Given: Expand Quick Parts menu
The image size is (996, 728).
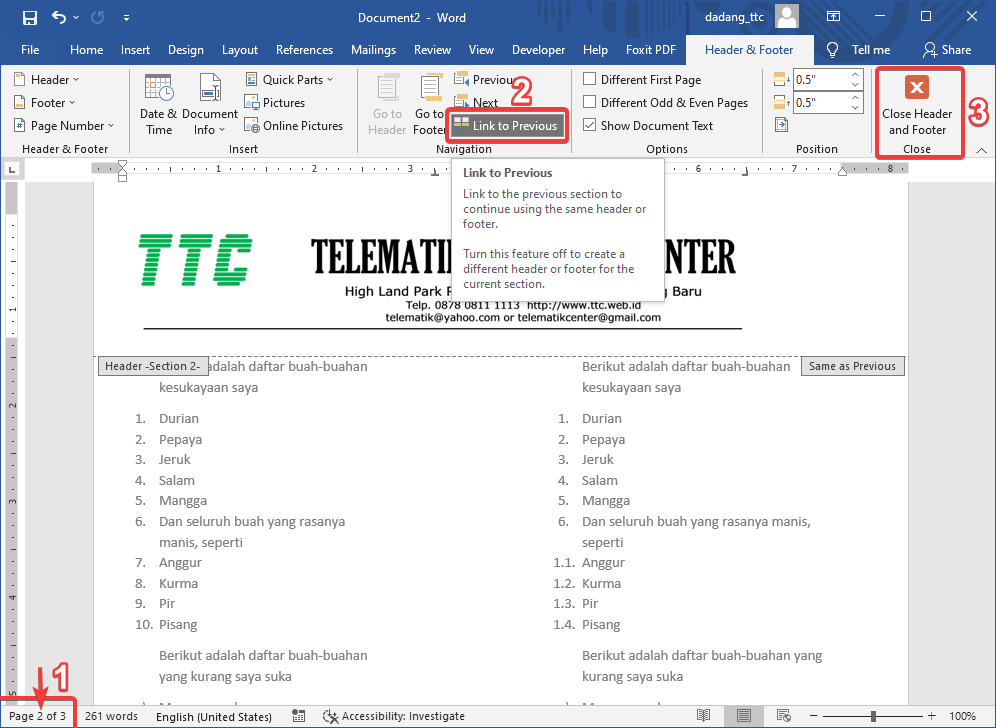Looking at the screenshot, I should click(x=290, y=80).
